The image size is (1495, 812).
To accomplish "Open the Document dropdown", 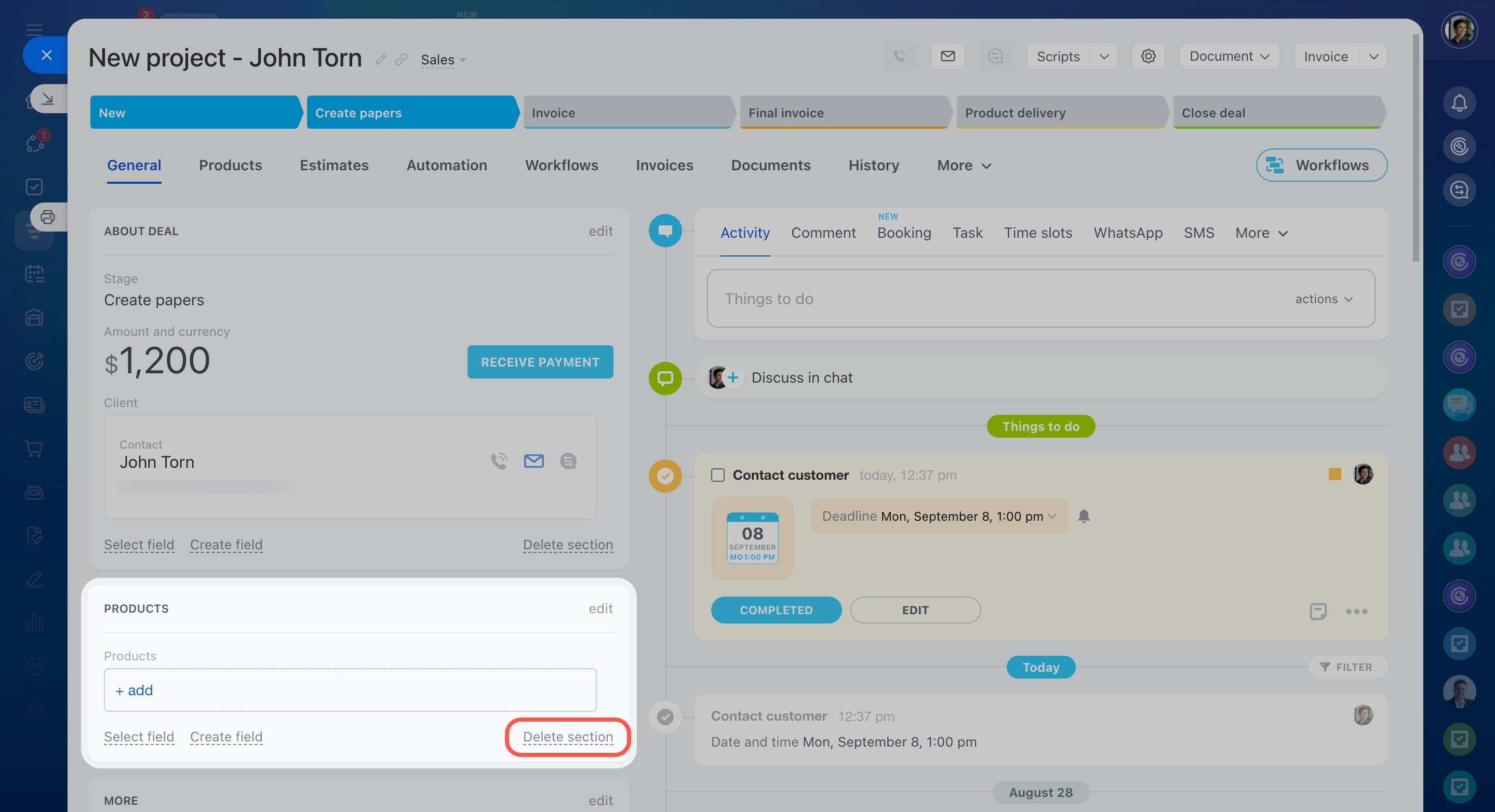I will 1229,56.
